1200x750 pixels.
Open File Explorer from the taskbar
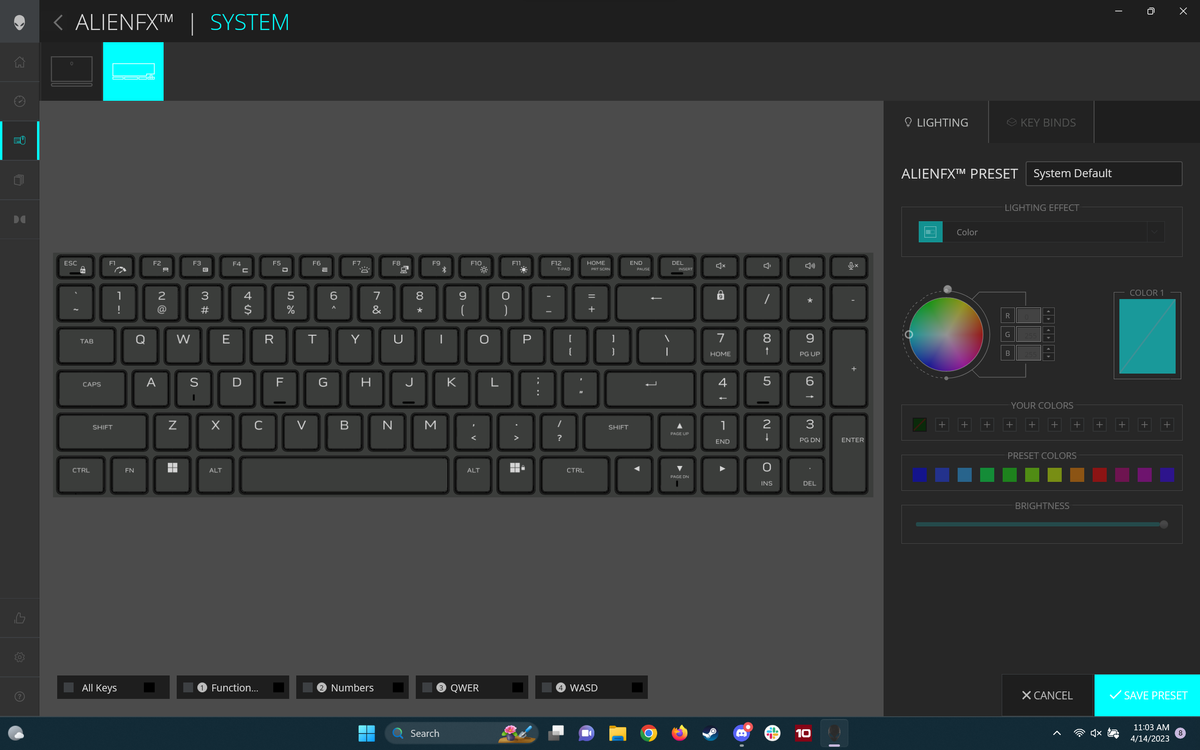tap(617, 733)
